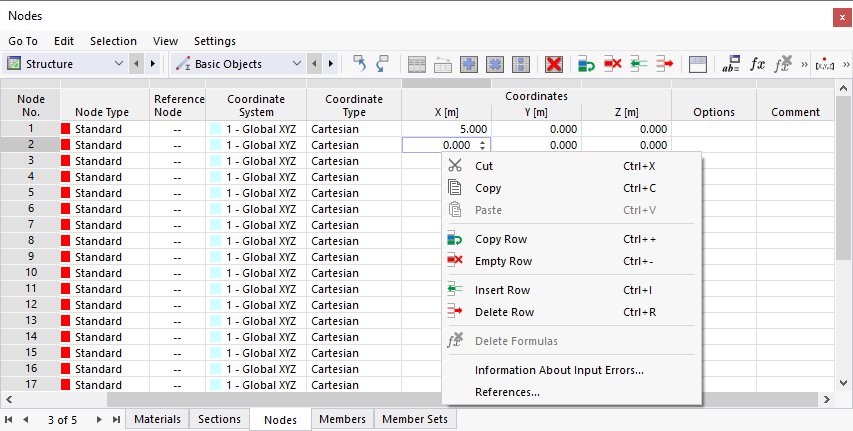Choose Insert Row from the context menu

tap(571, 291)
